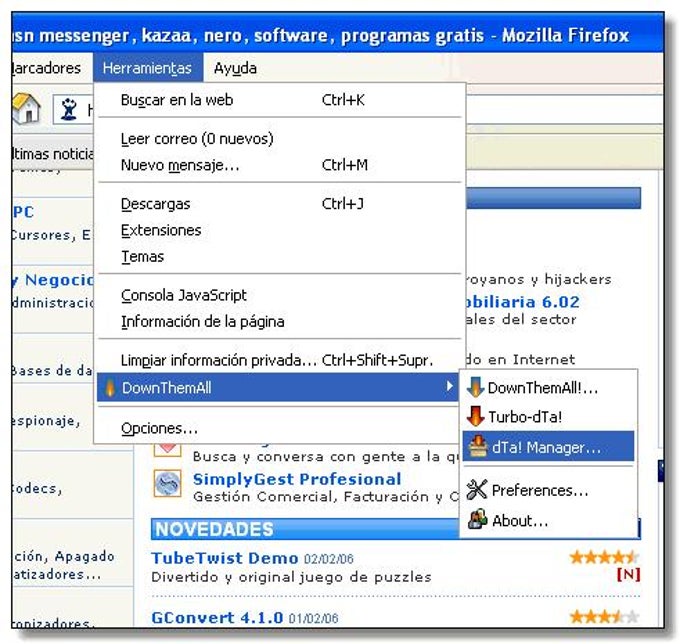
Task: Click the red [N] marker beside TubeTwist
Action: point(628,575)
